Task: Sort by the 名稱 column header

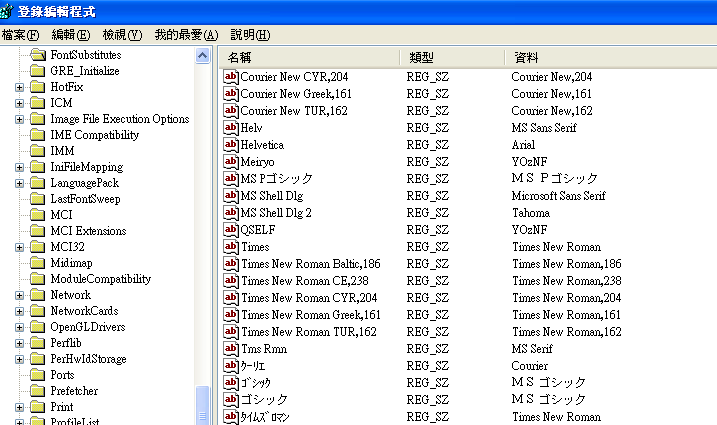Action: pos(309,58)
